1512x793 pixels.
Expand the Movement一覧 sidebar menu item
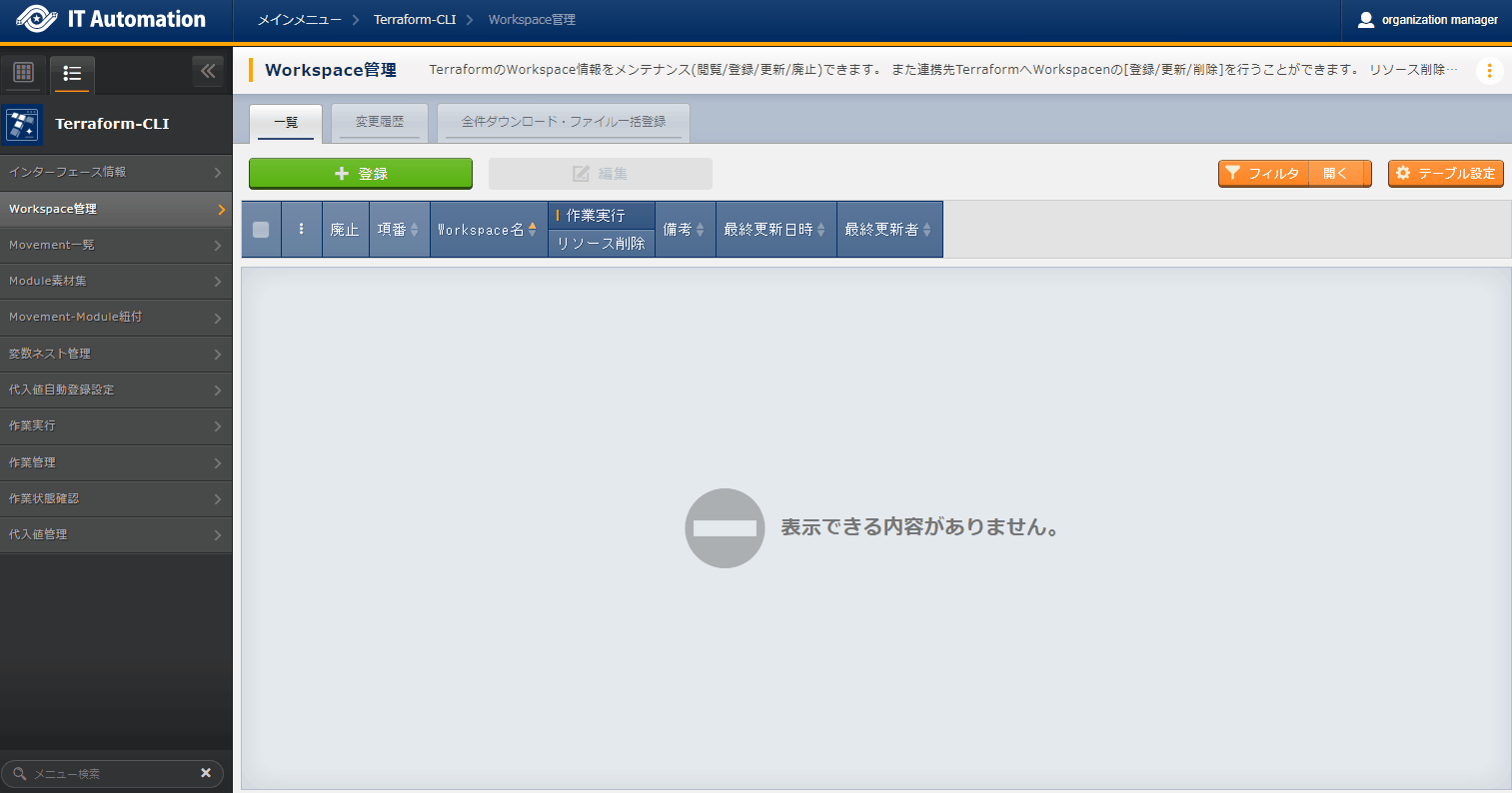tap(116, 245)
